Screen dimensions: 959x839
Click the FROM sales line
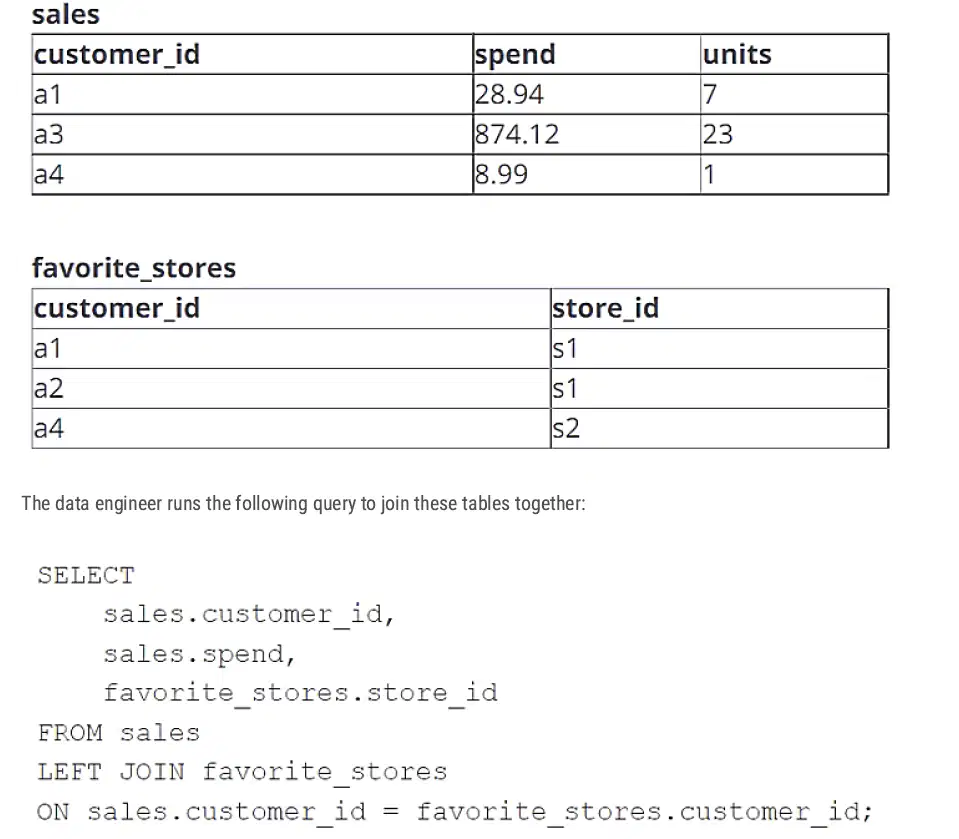tap(119, 733)
